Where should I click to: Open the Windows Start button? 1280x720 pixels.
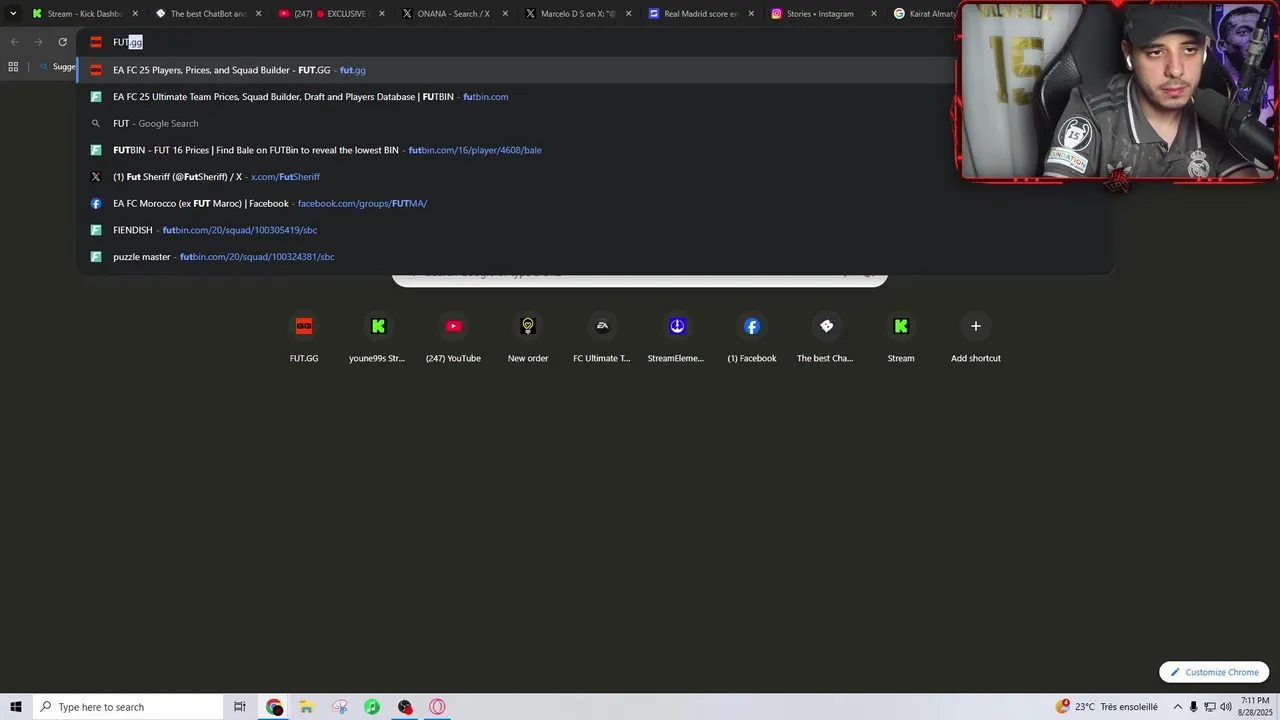pyautogui.click(x=15, y=707)
